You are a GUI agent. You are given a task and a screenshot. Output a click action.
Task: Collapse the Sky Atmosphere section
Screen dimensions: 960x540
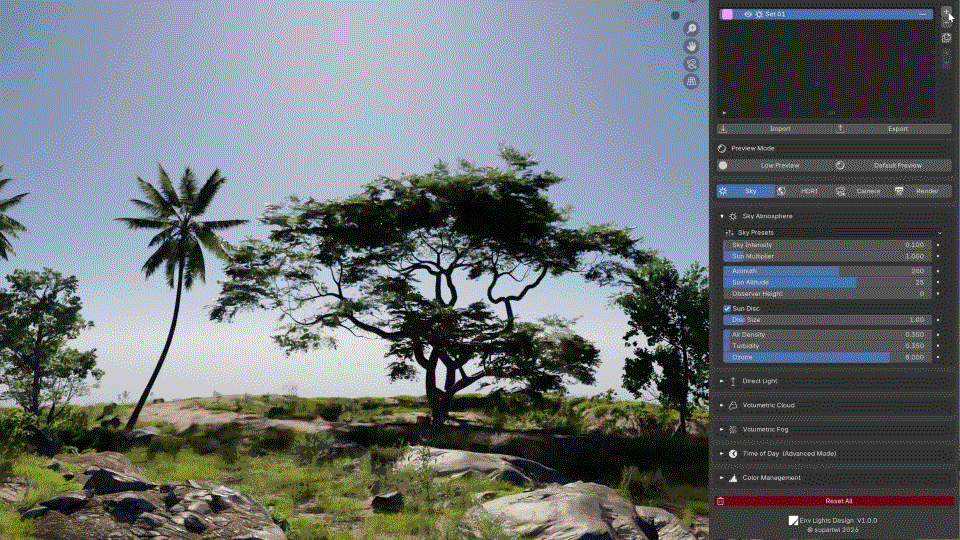pos(722,216)
